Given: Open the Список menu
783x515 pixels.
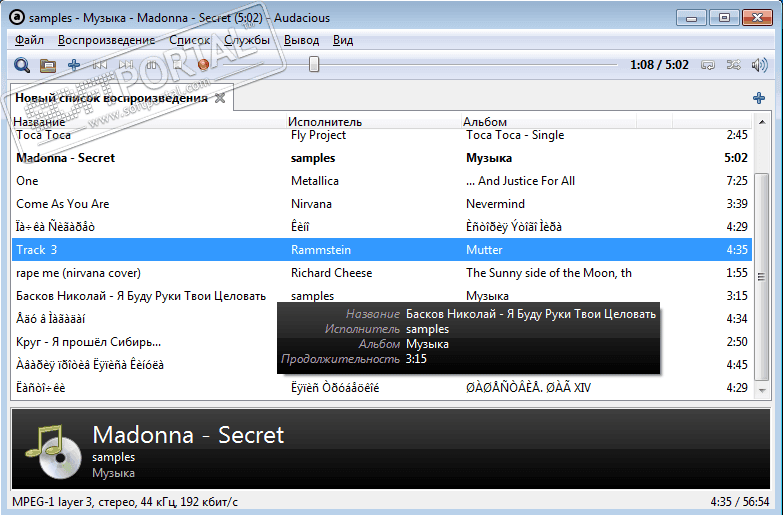Looking at the screenshot, I should pos(189,40).
